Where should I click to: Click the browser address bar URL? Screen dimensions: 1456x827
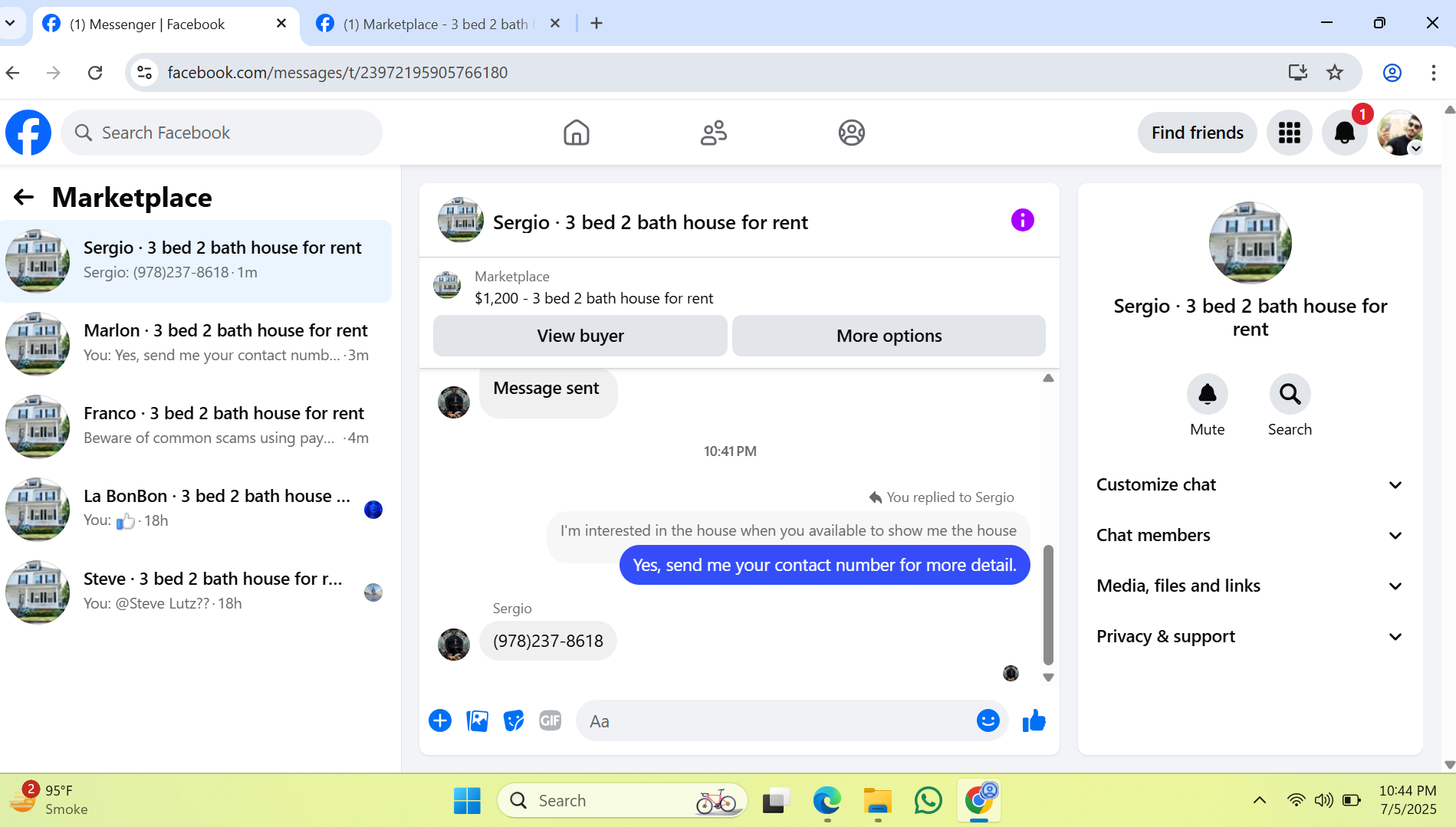[x=337, y=72]
